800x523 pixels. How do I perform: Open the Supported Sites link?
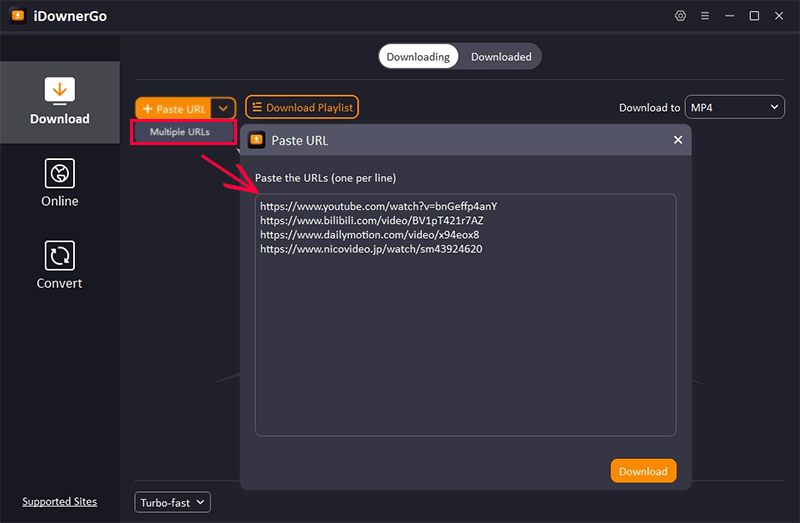(x=60, y=502)
